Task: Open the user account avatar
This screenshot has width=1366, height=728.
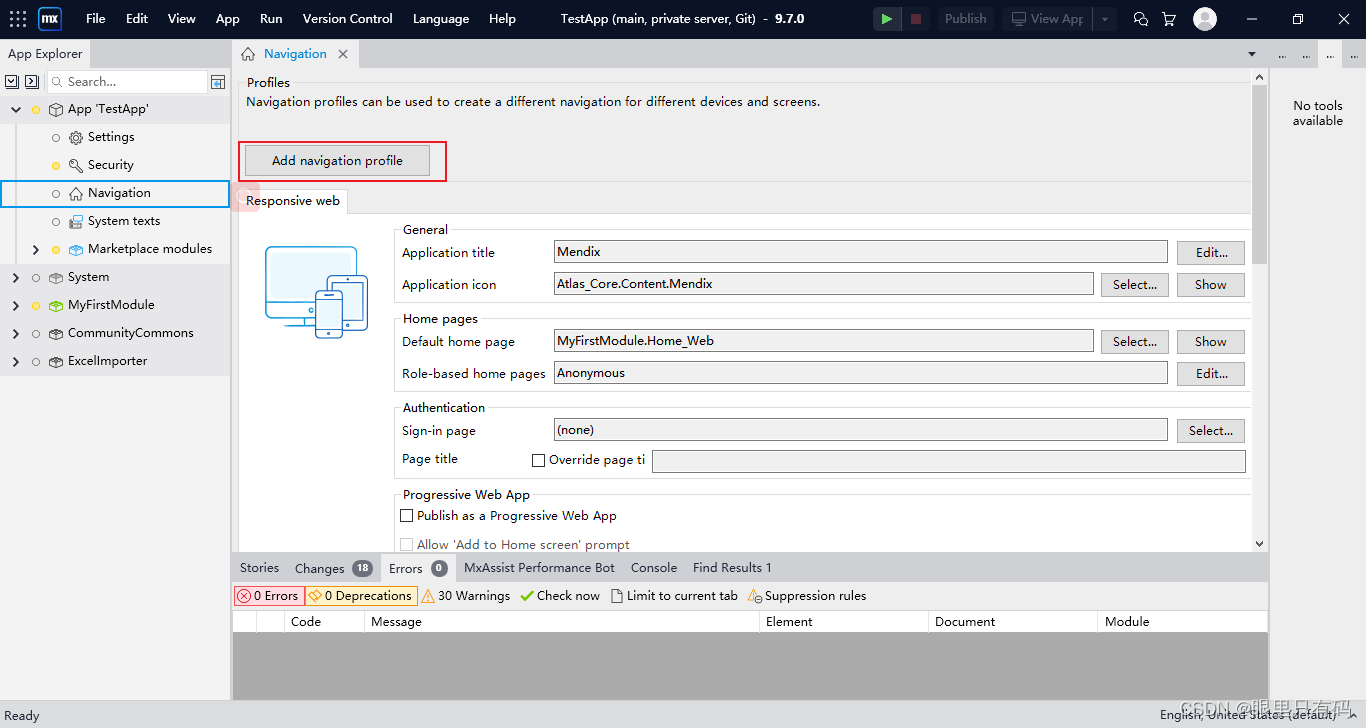Action: (1205, 19)
